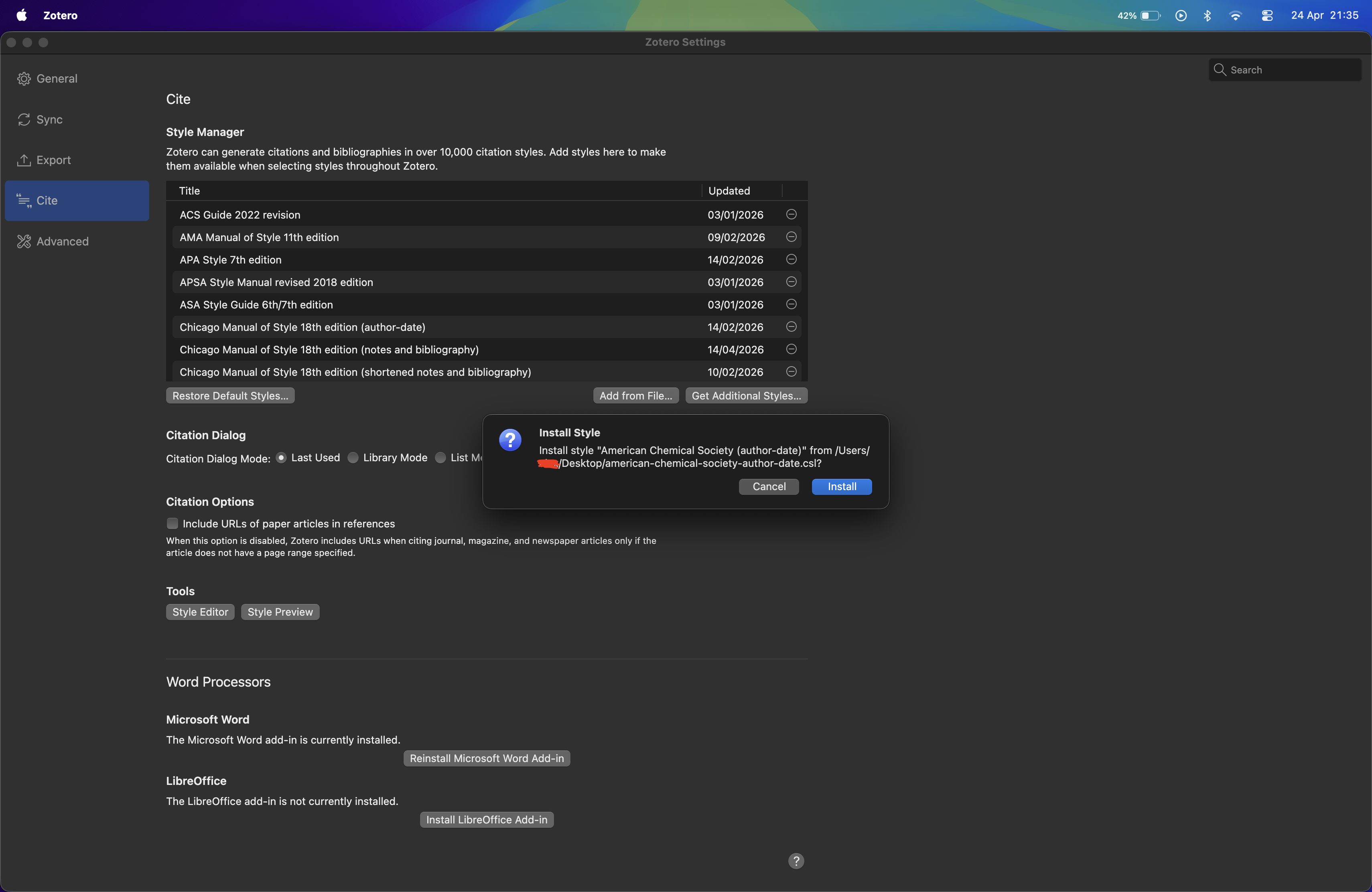The image size is (1372, 892).
Task: Select the Last Used citation dialog mode
Action: pyautogui.click(x=281, y=458)
